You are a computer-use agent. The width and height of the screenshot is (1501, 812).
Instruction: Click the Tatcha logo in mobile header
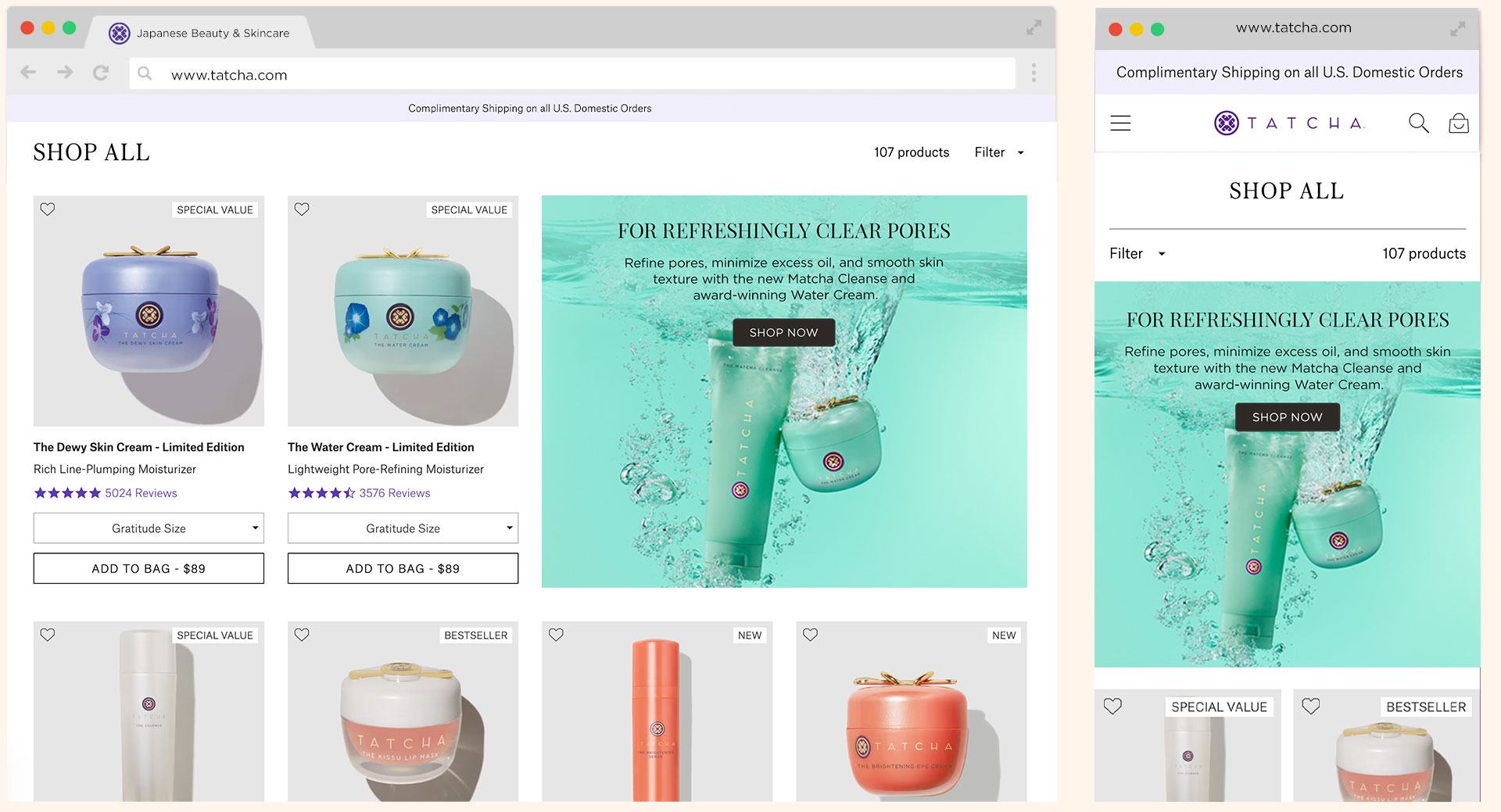point(1288,123)
